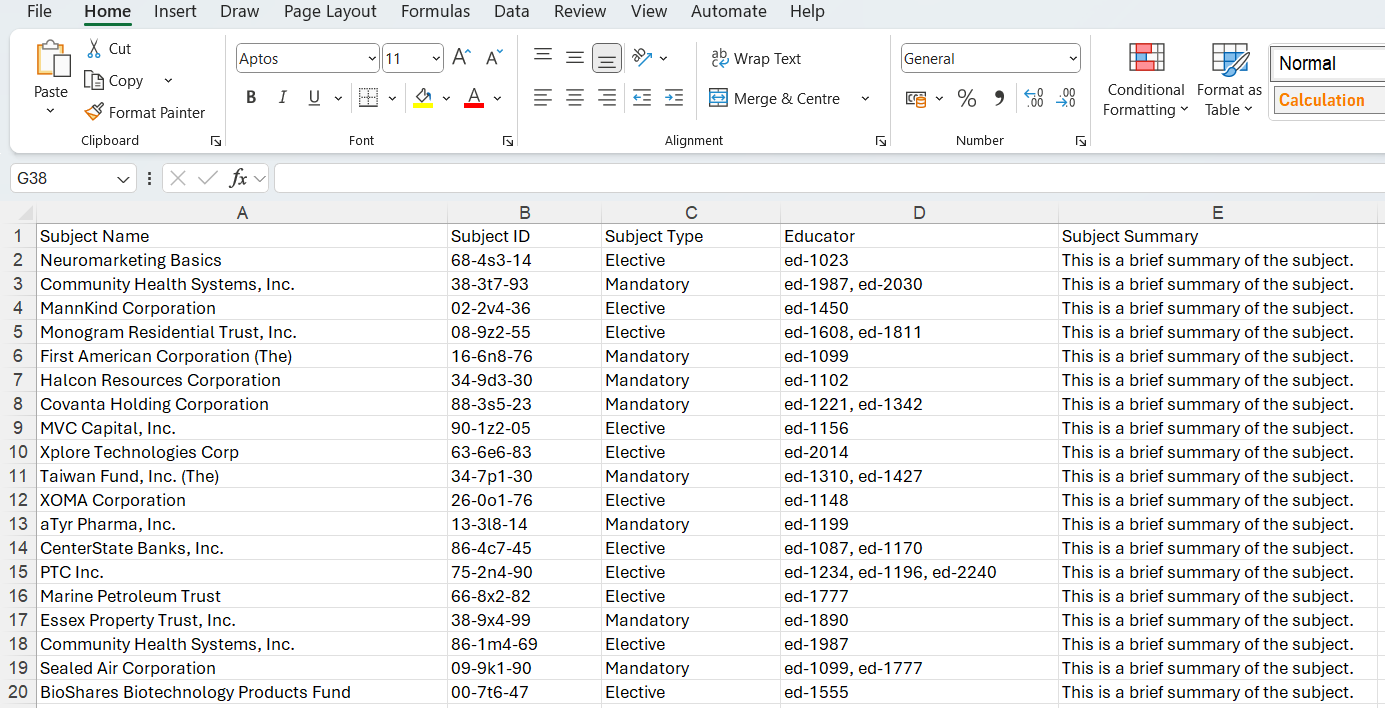
Task: Apply the Borders icon
Action: click(368, 98)
